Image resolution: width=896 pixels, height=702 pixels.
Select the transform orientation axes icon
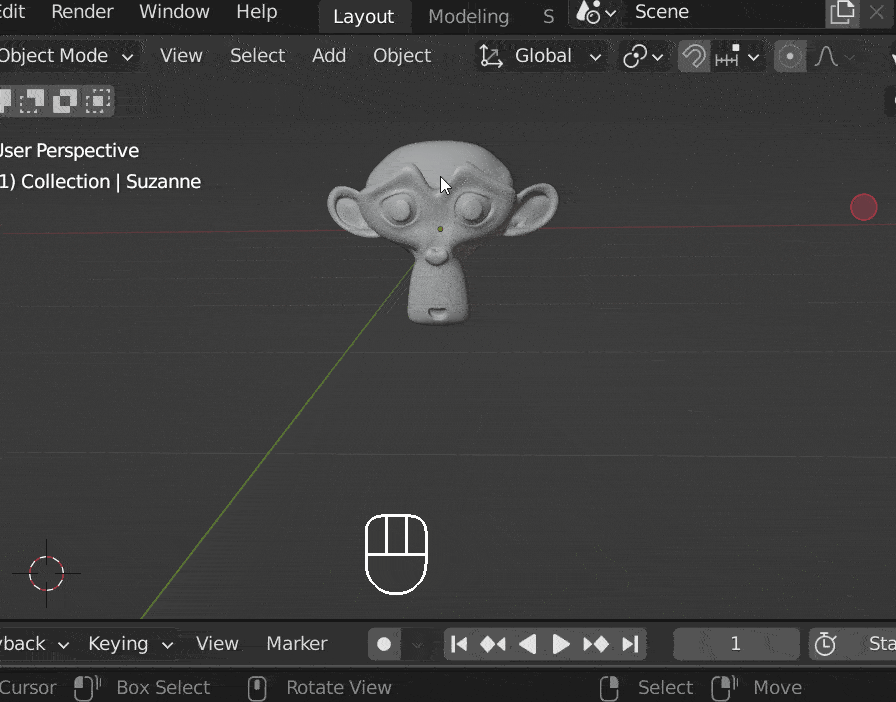coord(489,56)
